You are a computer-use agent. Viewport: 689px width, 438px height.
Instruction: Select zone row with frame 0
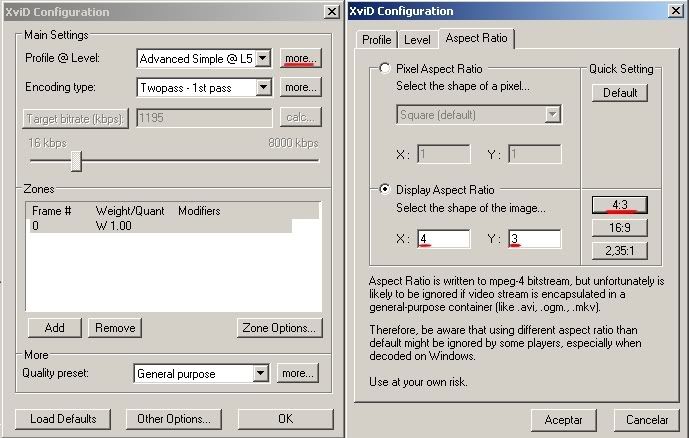(x=160, y=226)
